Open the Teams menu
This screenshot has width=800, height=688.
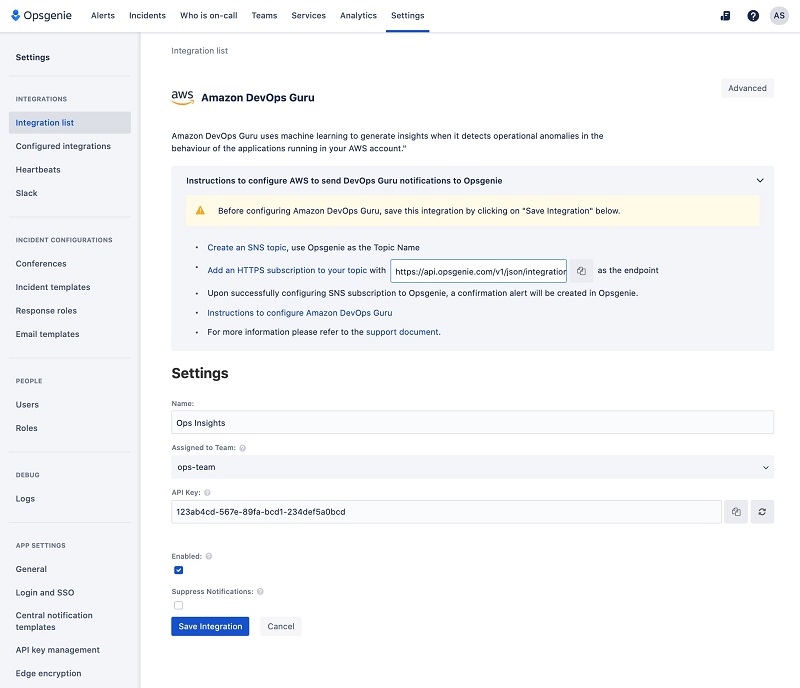(x=264, y=15)
